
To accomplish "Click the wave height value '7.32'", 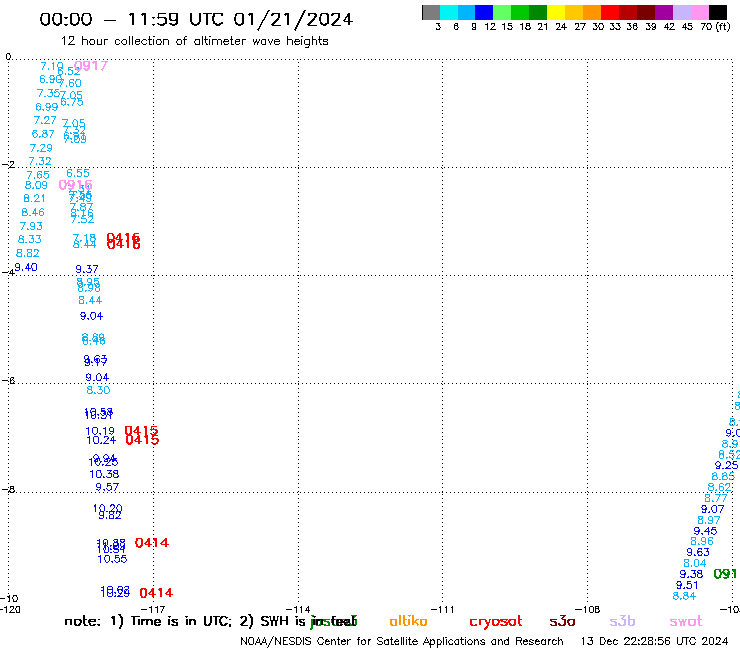I will [x=40, y=161].
